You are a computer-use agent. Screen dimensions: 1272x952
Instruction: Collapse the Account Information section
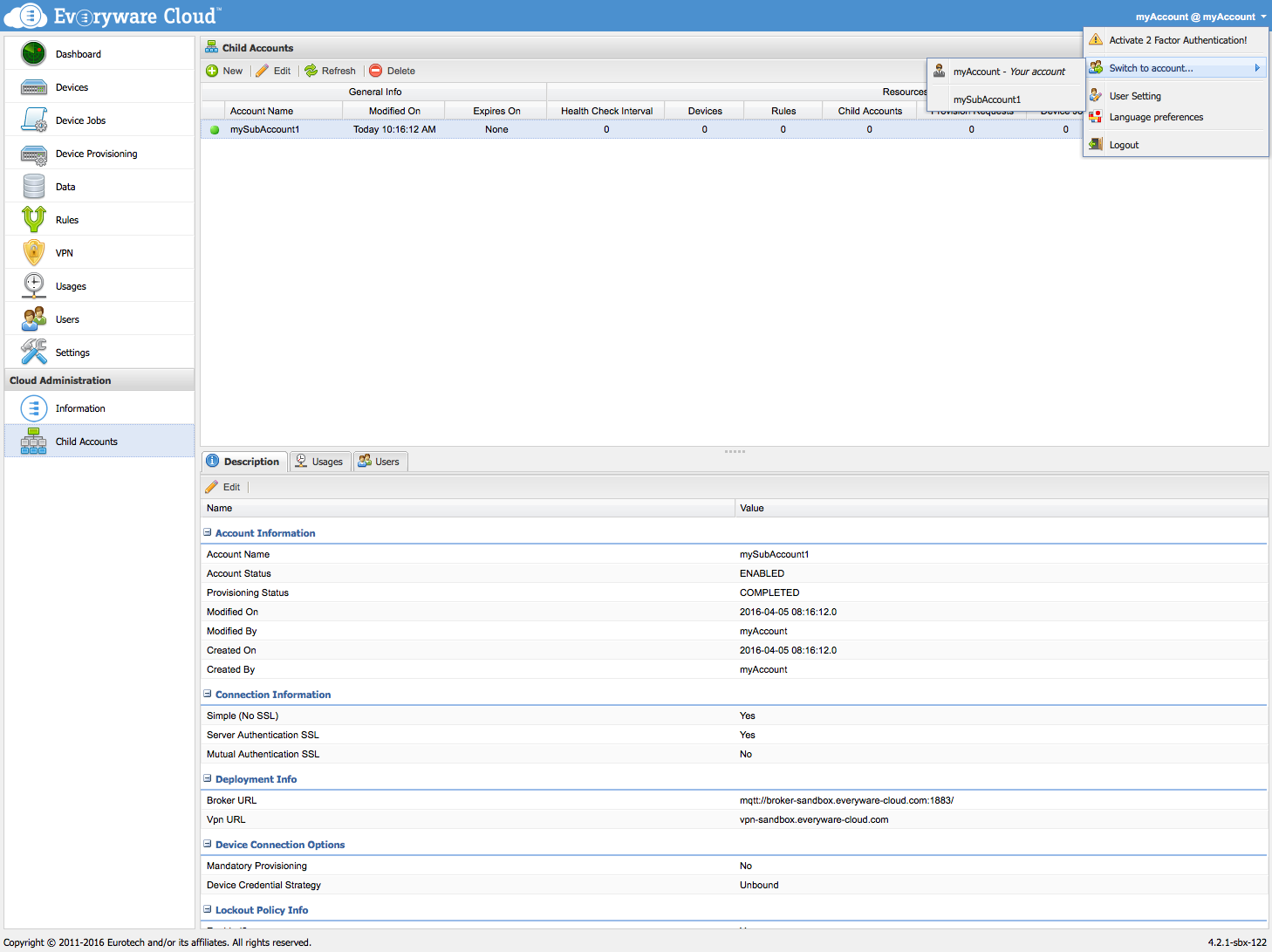208,532
